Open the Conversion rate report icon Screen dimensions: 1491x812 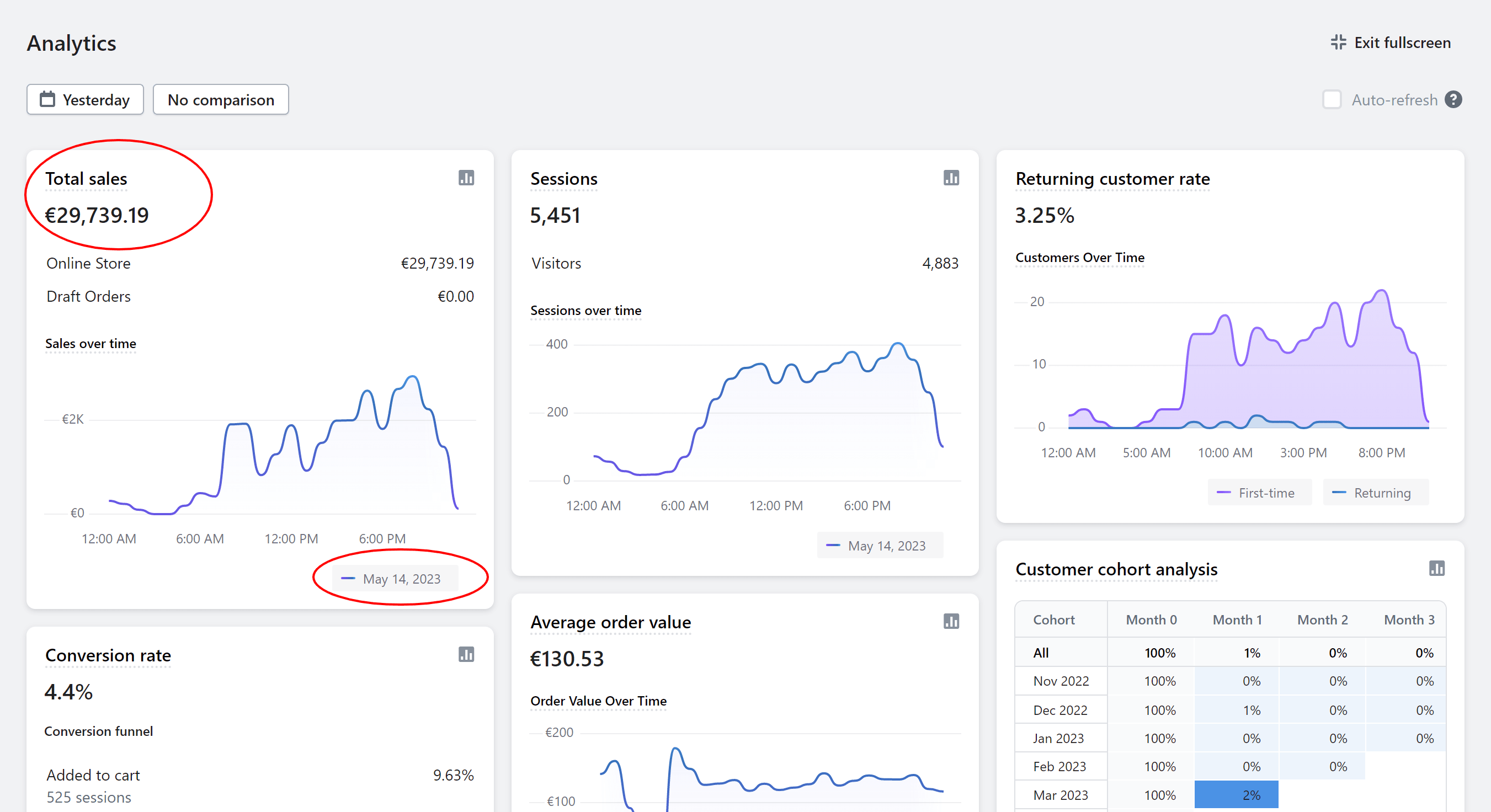466,655
